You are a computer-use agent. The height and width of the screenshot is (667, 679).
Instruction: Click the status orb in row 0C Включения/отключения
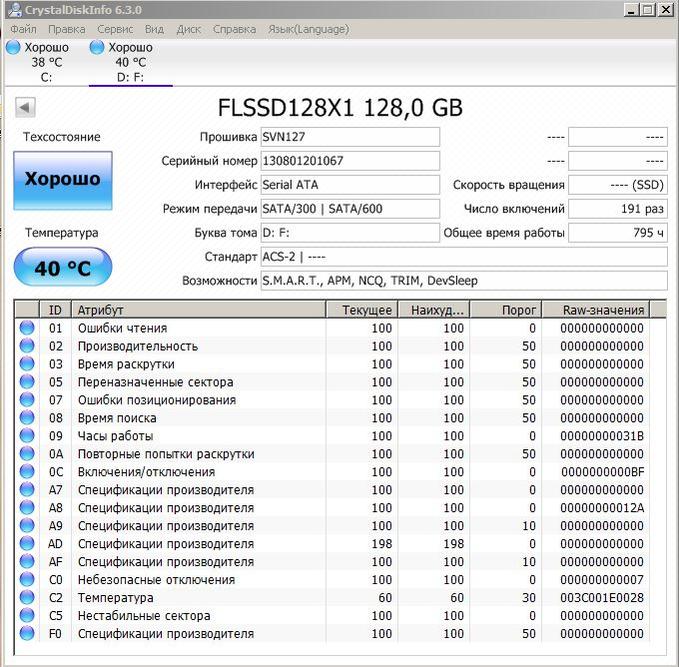click(27, 472)
